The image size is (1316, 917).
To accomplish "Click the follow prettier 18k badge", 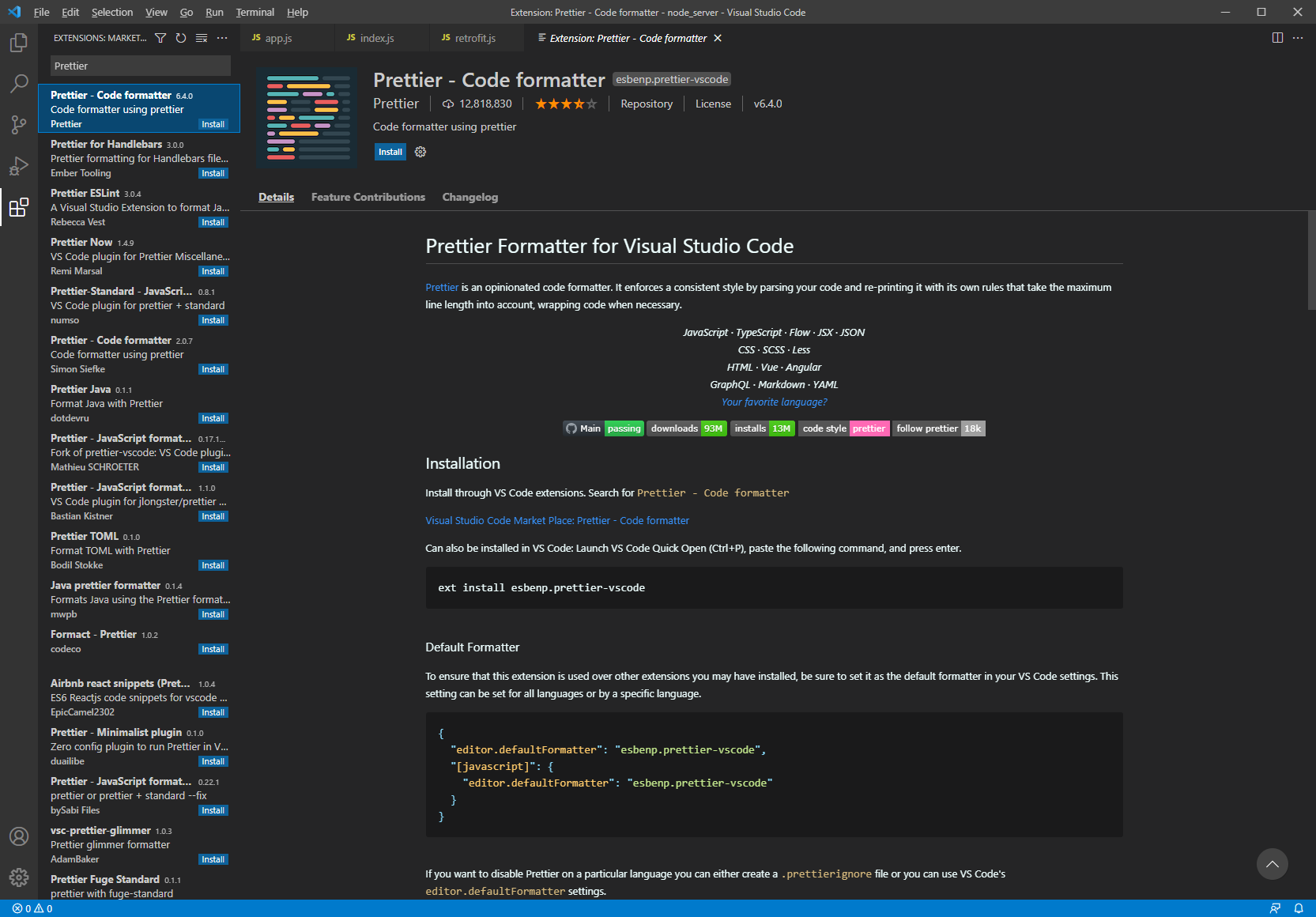I will coord(939,428).
